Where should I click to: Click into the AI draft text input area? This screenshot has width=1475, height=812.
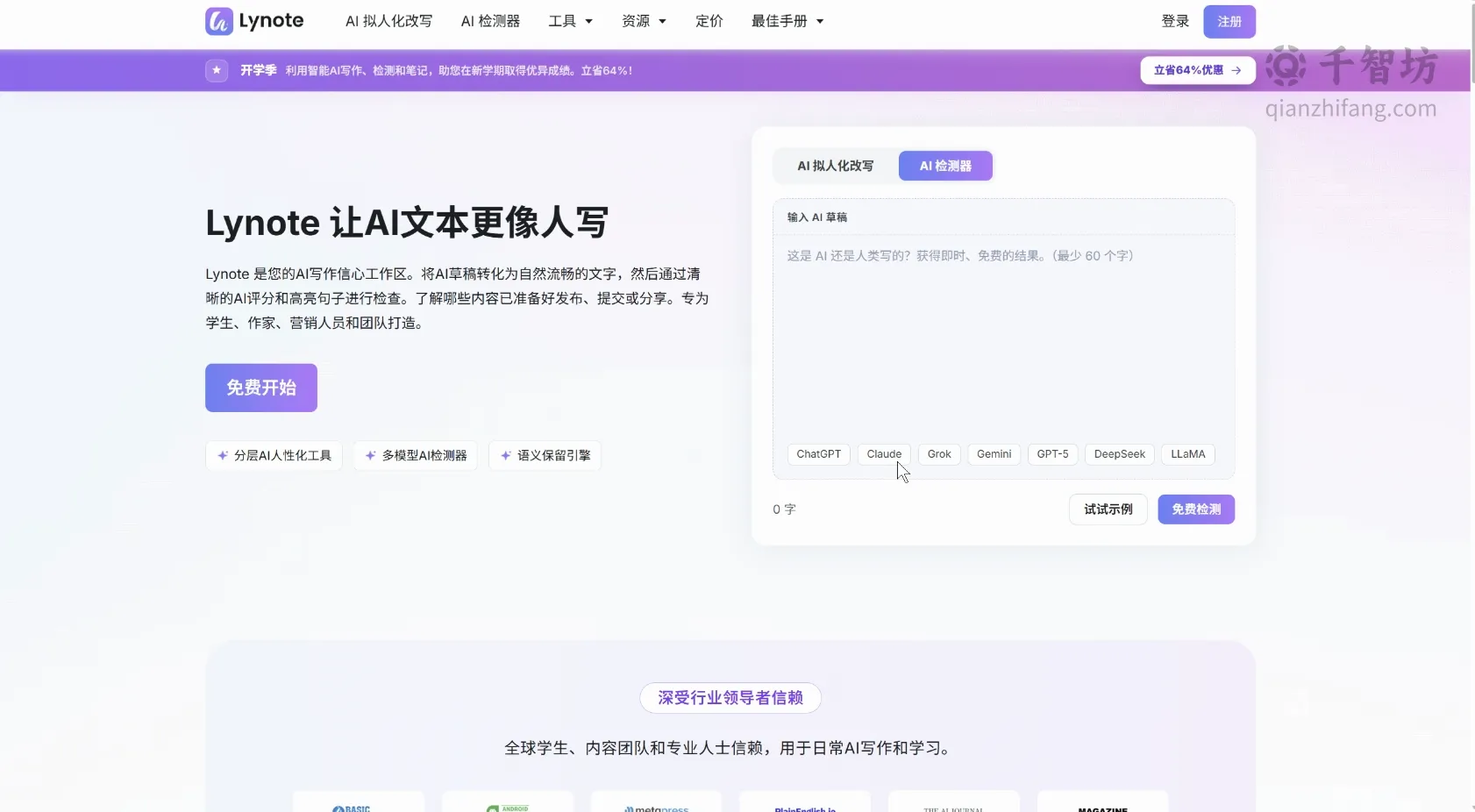point(1004,338)
